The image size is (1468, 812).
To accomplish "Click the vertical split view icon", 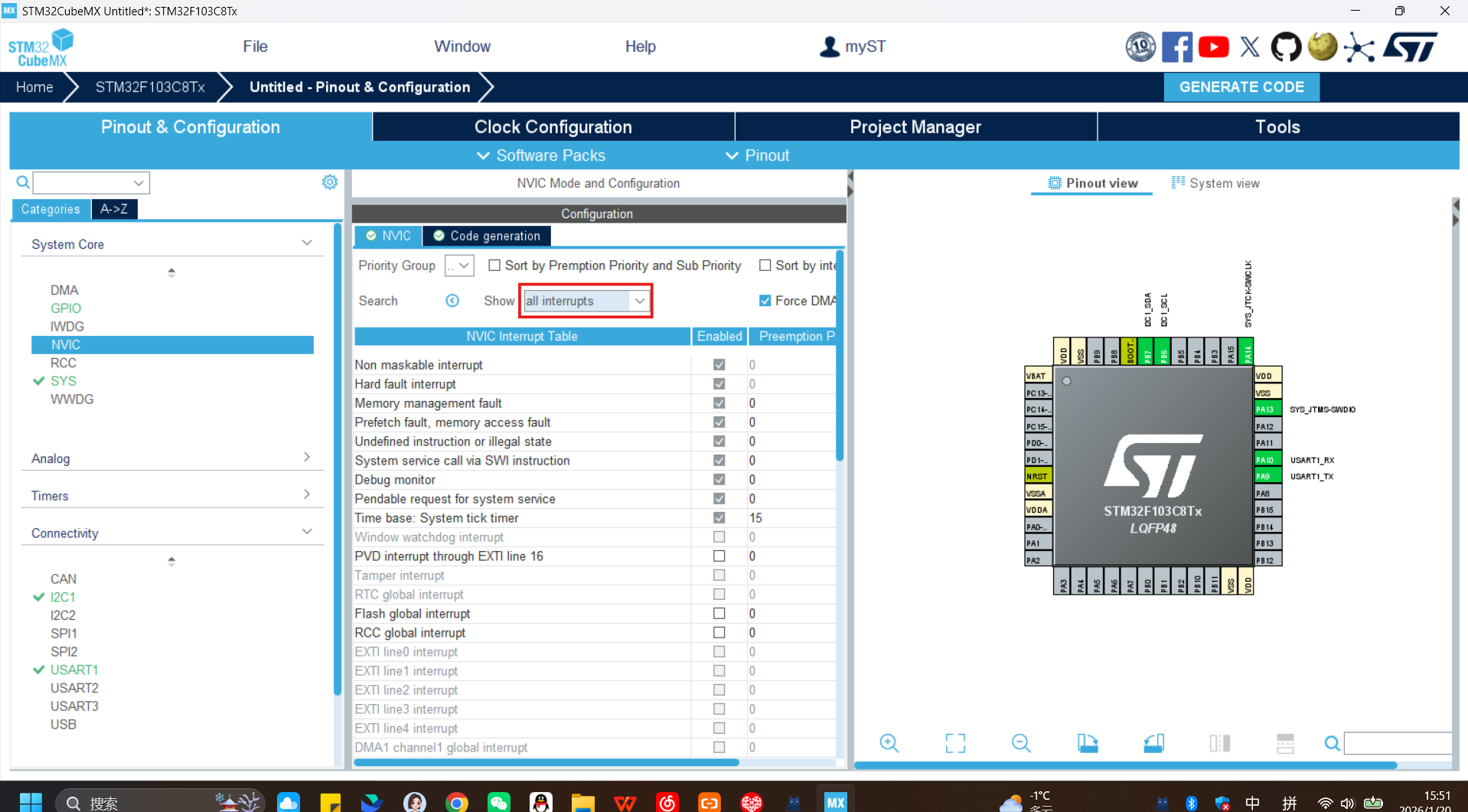I will coord(1220,743).
